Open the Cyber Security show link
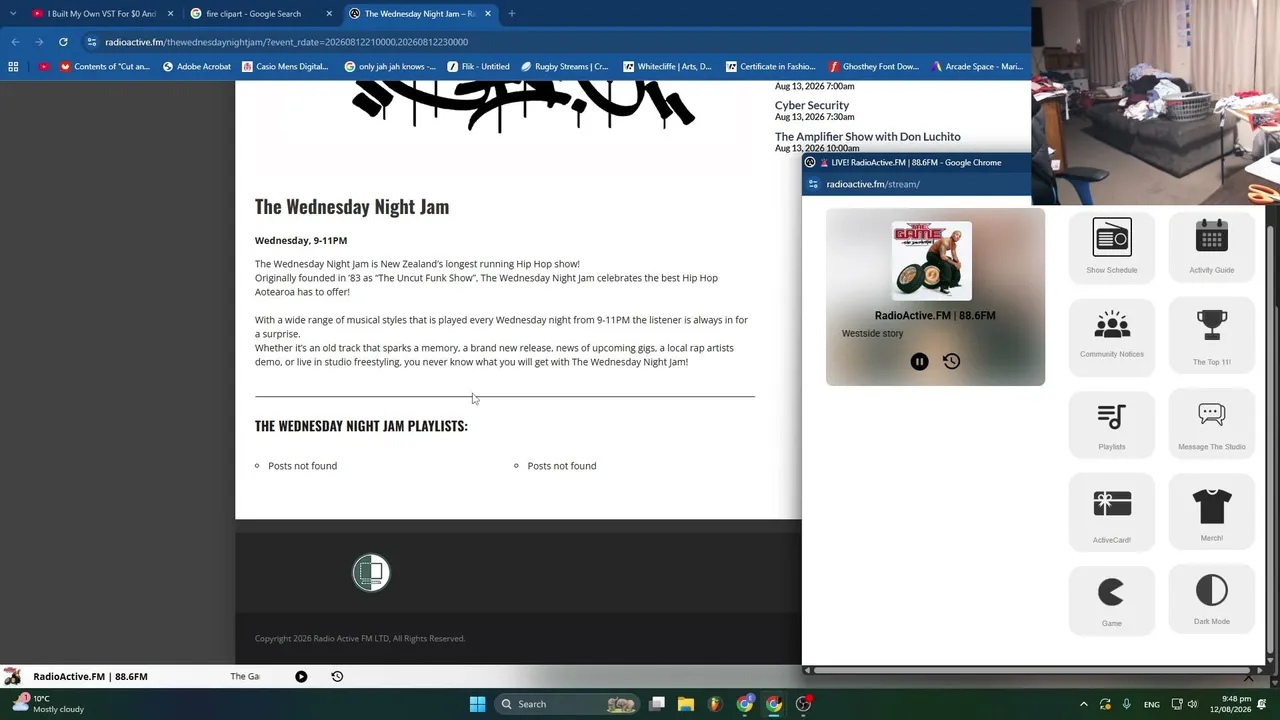Screen dimensions: 1280x720 coord(812,105)
